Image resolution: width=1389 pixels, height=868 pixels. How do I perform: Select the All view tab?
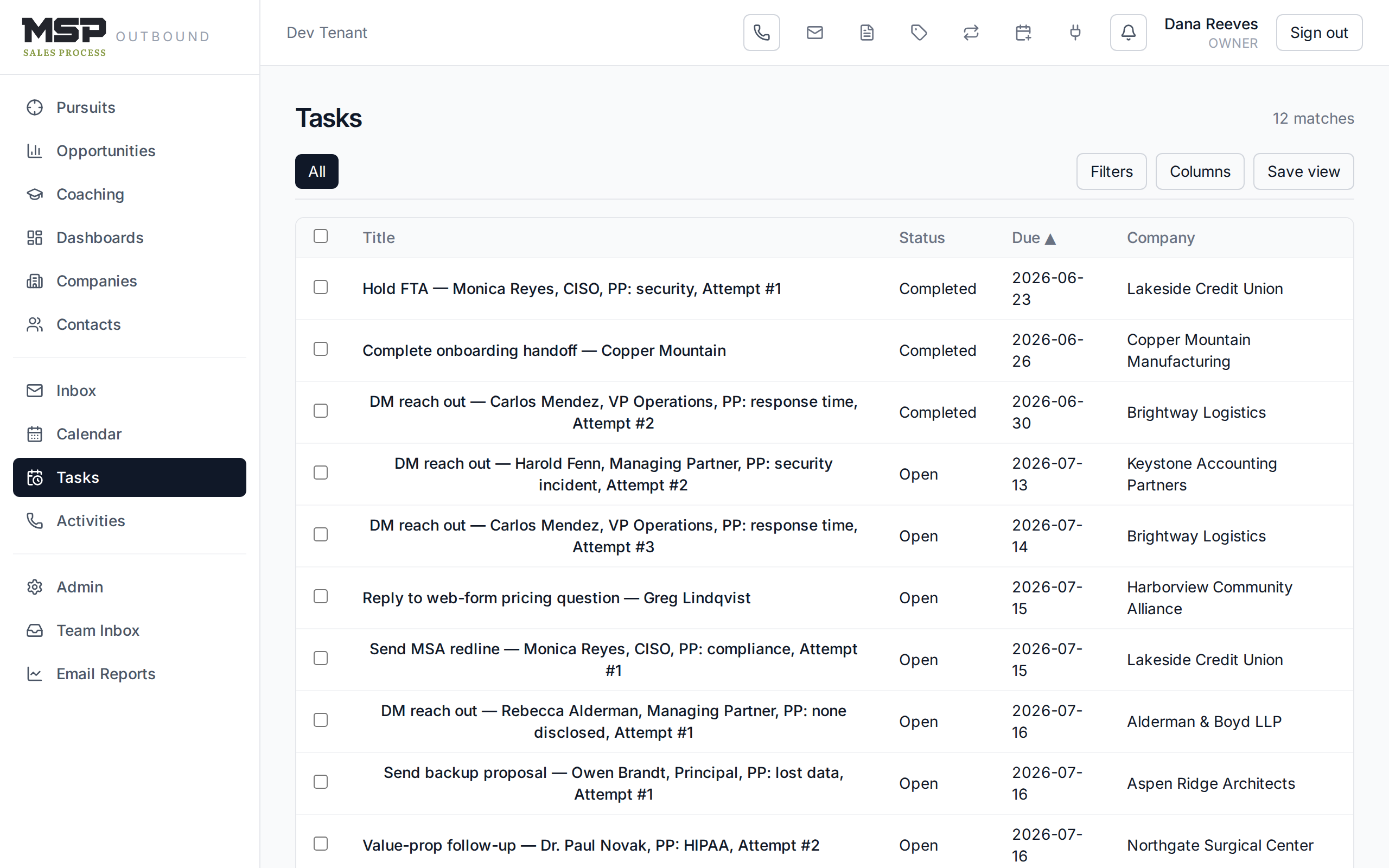pos(317,171)
